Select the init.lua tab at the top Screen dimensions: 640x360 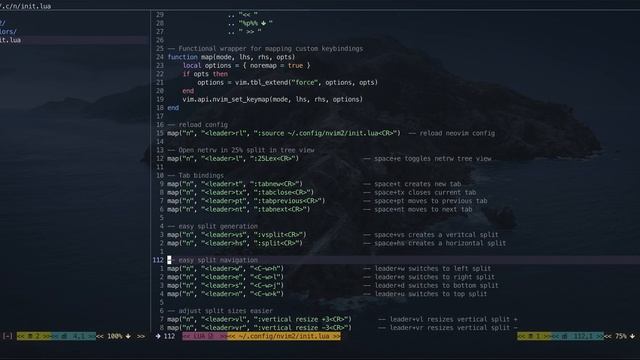[x=25, y=6]
